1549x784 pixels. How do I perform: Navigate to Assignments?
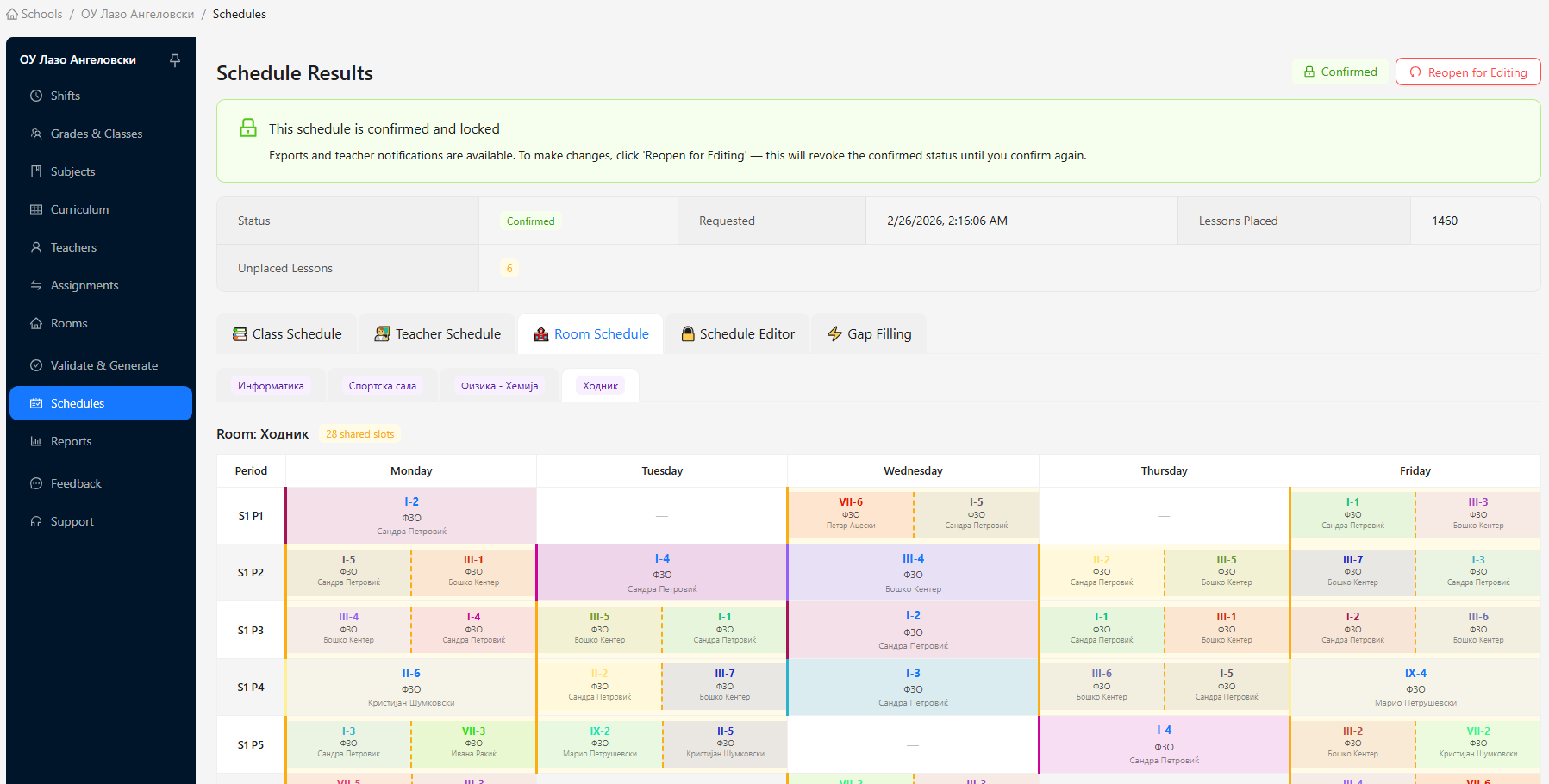pyautogui.click(x=101, y=285)
